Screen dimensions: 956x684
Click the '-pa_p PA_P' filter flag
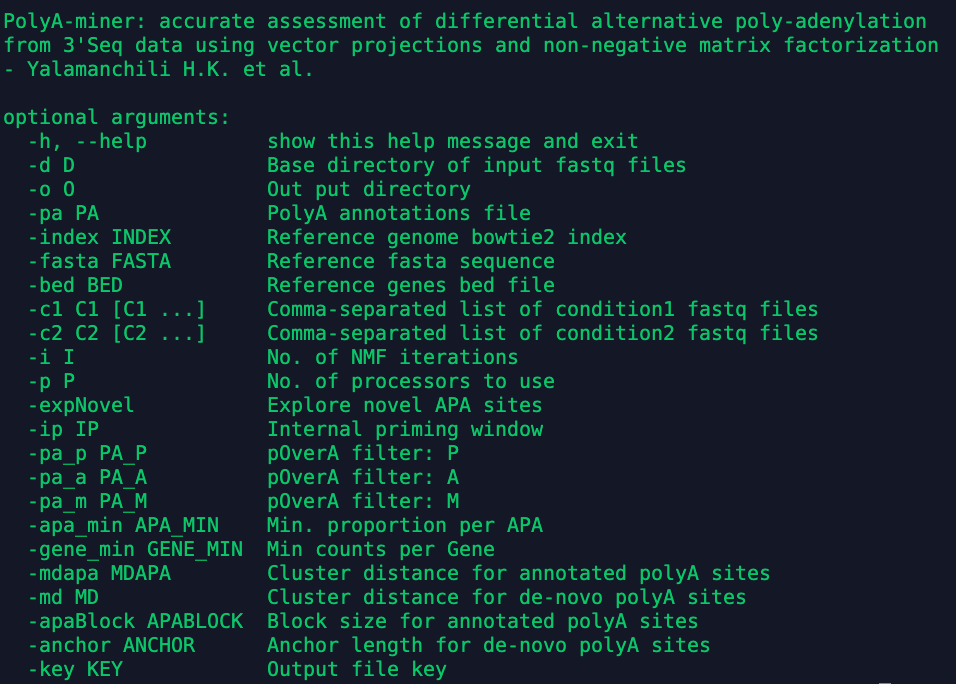[x=87, y=454]
